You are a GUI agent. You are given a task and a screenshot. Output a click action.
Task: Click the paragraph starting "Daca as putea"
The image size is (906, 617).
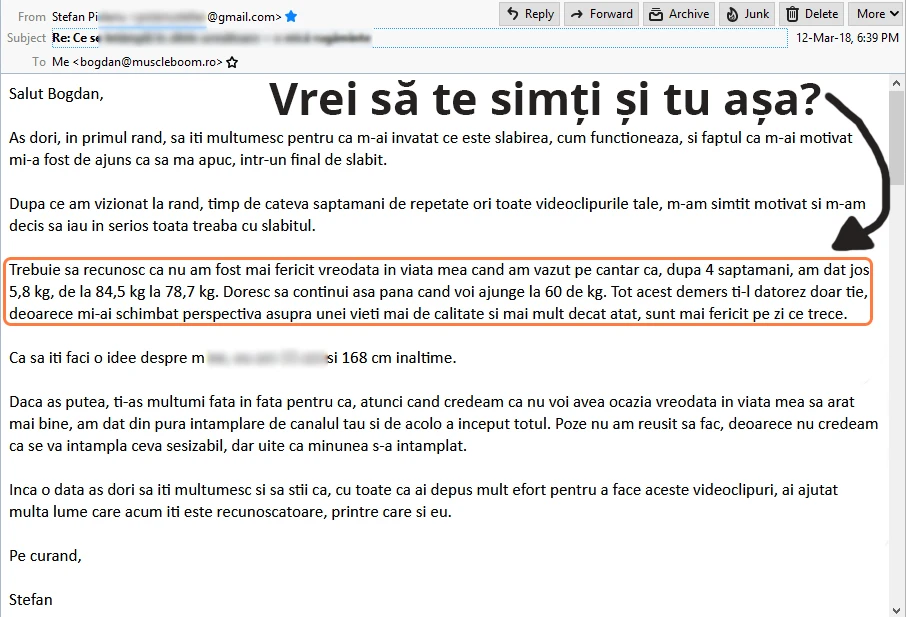point(444,423)
